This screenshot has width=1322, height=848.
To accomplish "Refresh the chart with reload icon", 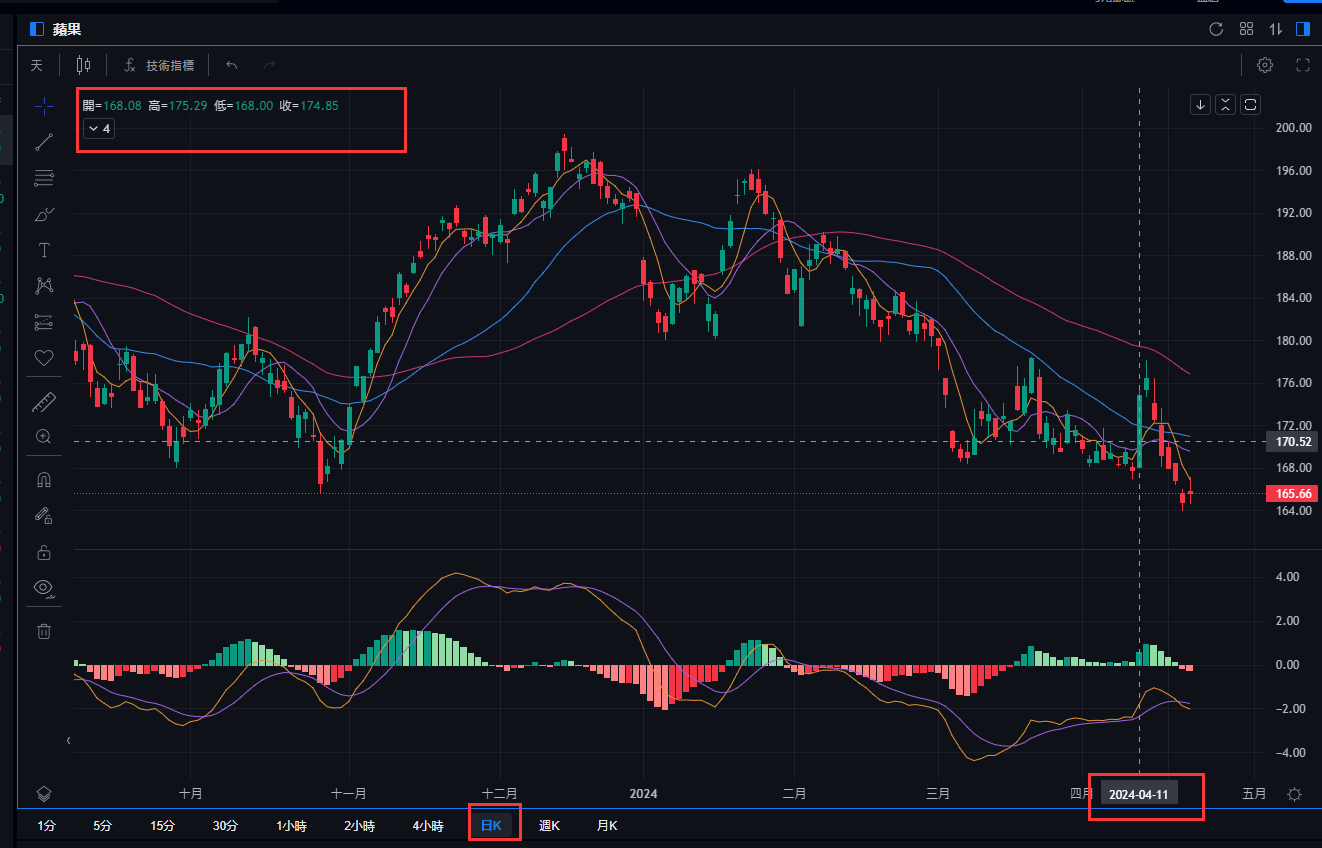I will click(x=1216, y=29).
